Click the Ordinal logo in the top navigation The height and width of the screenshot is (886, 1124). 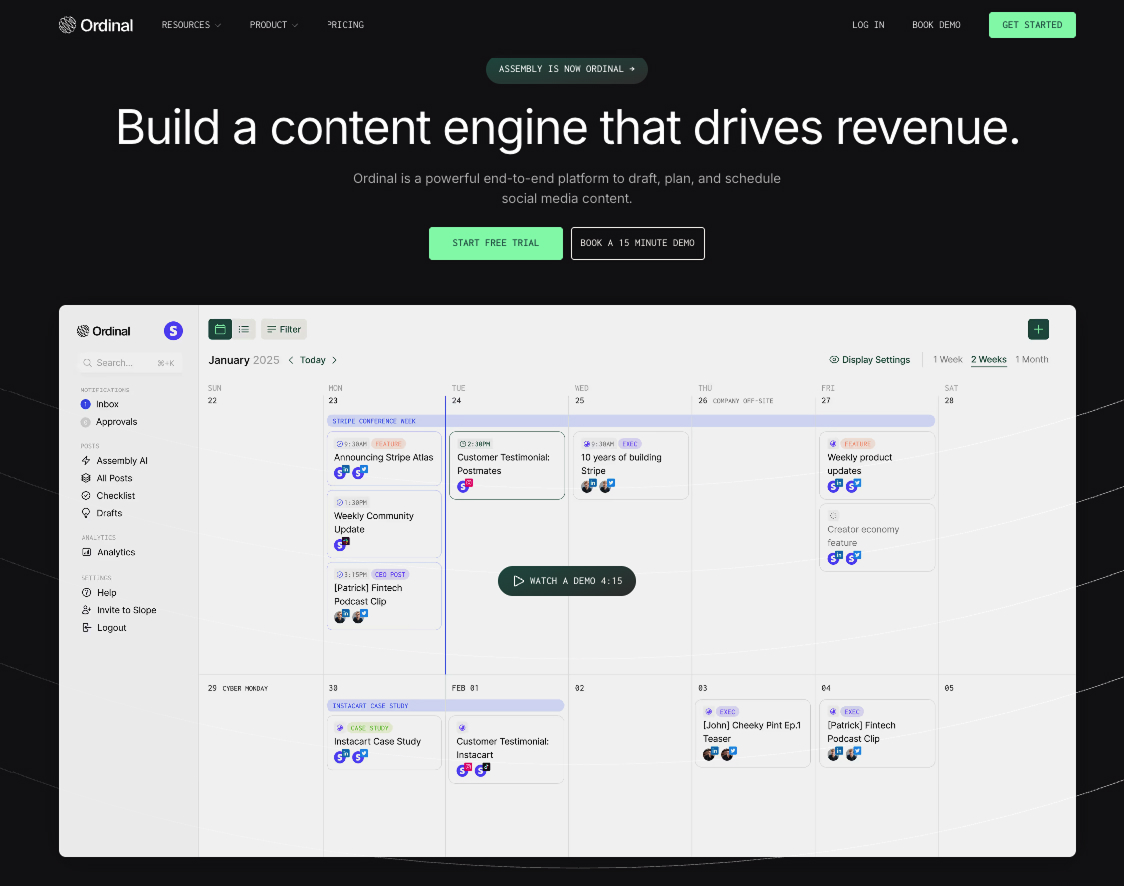96,25
